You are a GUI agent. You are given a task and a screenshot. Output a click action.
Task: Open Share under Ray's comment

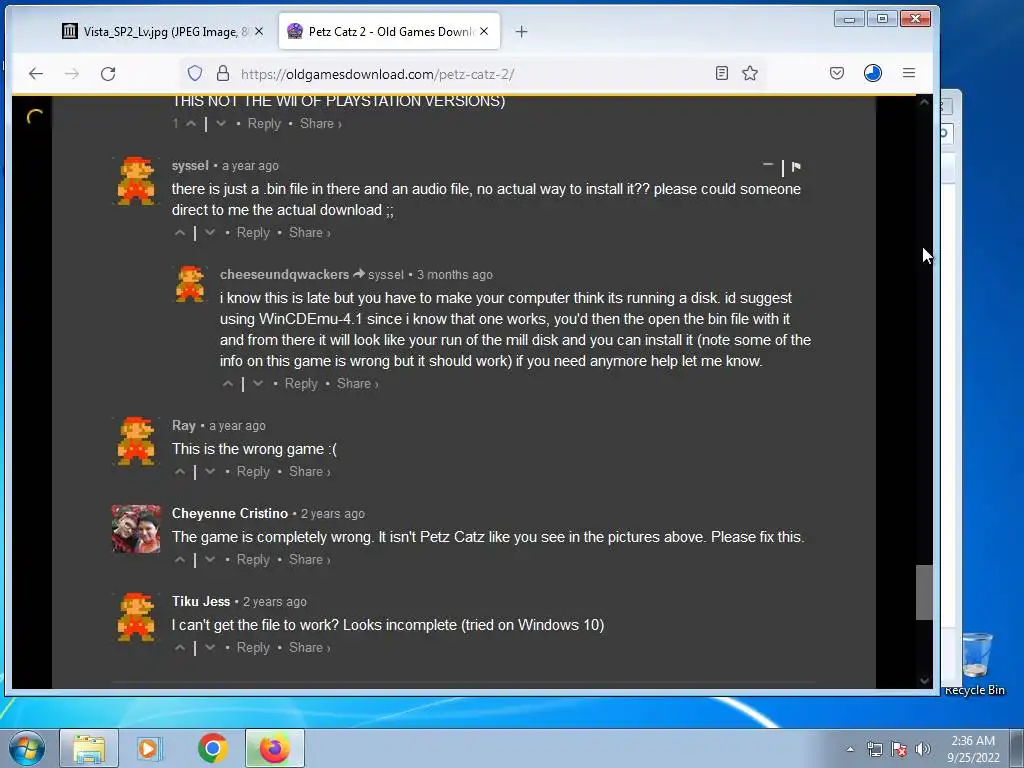pos(310,472)
